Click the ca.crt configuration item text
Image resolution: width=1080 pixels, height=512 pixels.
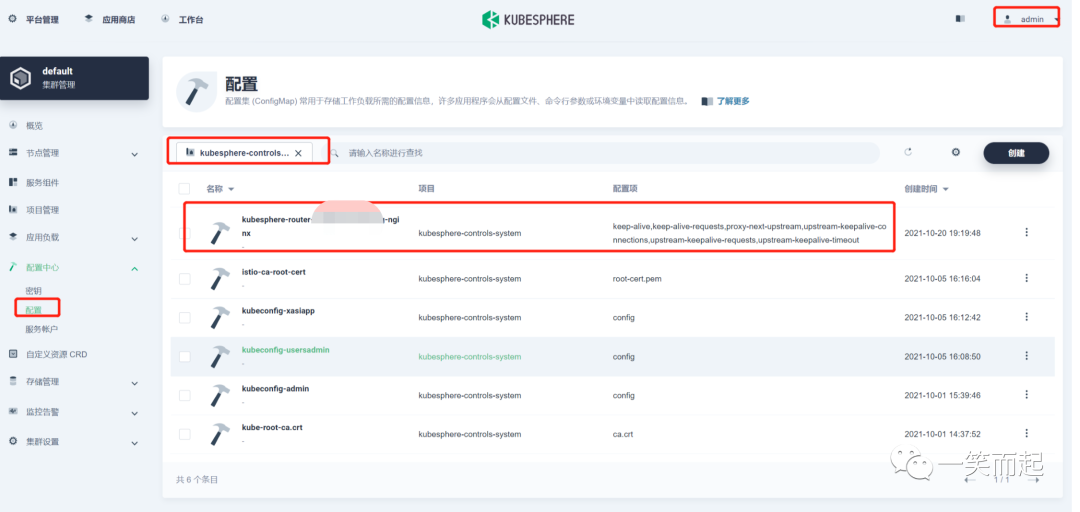tap(623, 435)
